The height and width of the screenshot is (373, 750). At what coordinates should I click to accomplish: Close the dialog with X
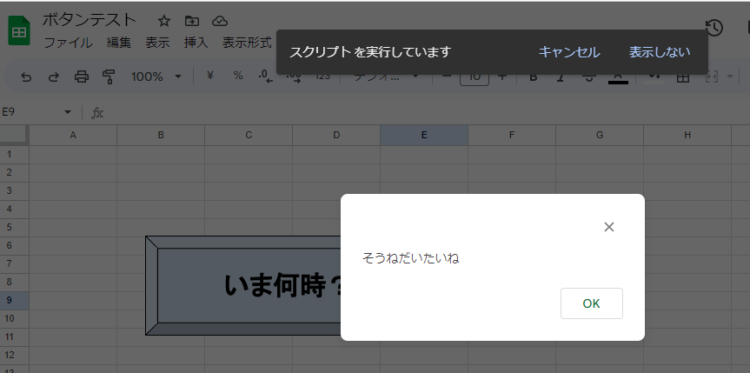(x=609, y=227)
